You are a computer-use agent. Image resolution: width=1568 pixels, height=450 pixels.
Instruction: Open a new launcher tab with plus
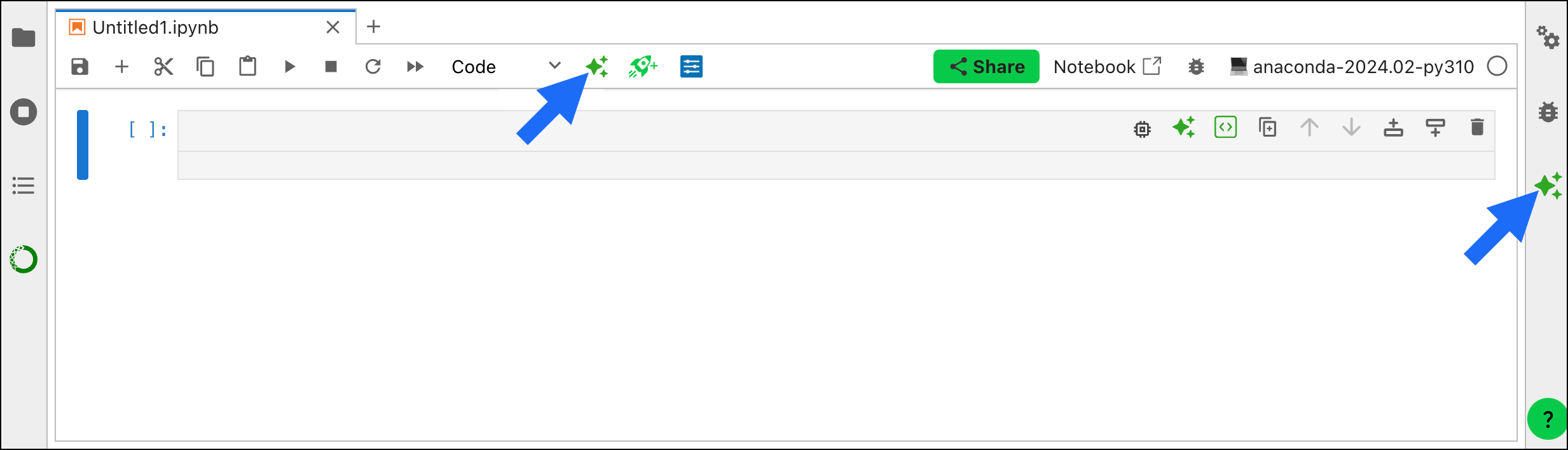[x=374, y=27]
